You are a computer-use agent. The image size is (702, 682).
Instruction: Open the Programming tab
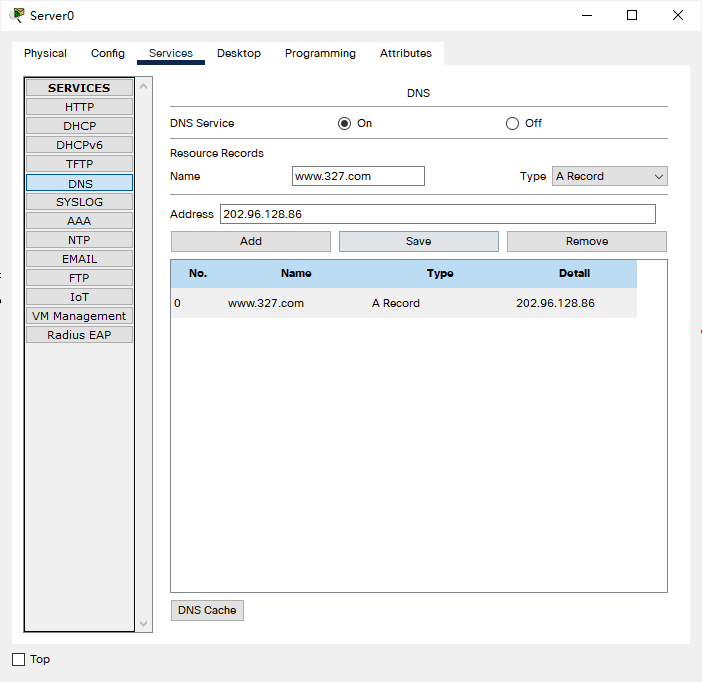point(320,53)
